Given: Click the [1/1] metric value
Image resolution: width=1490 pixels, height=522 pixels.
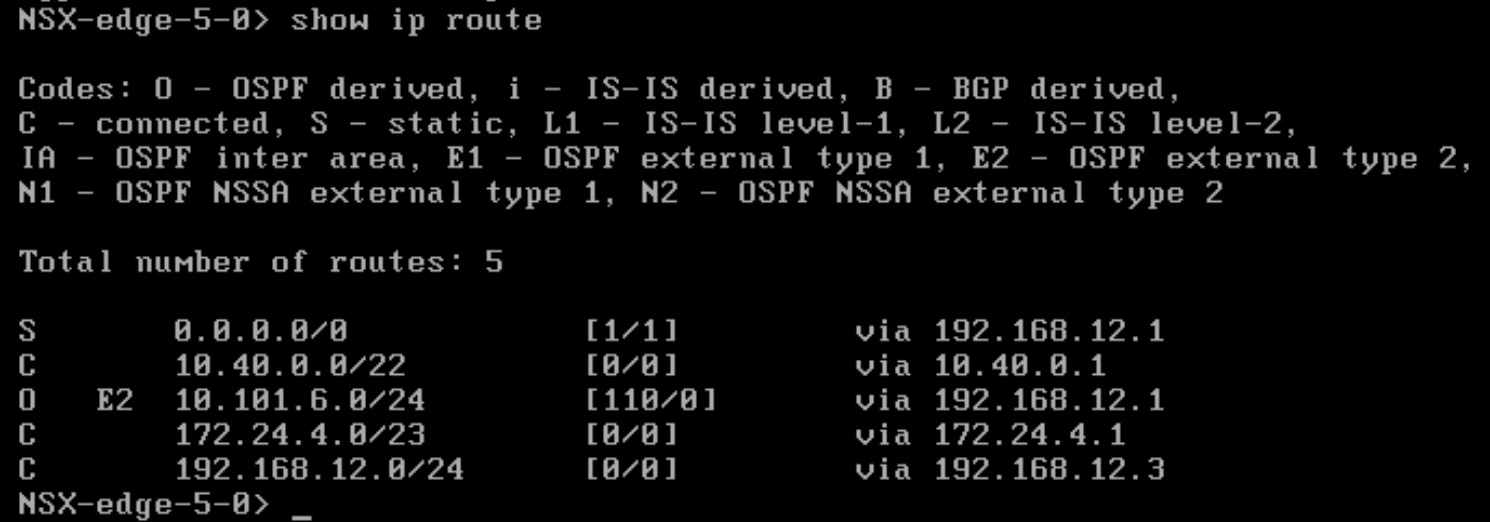Looking at the screenshot, I should tap(633, 331).
